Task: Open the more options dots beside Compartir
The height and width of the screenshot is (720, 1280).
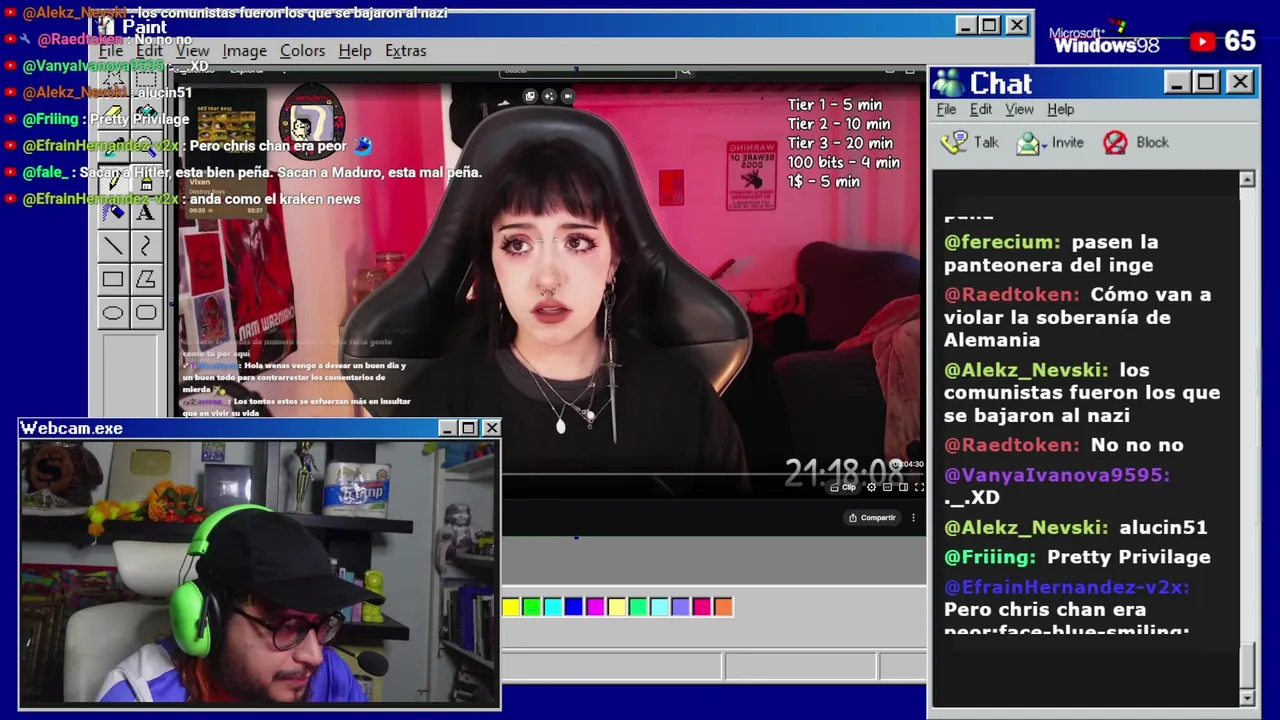Action: [913, 517]
